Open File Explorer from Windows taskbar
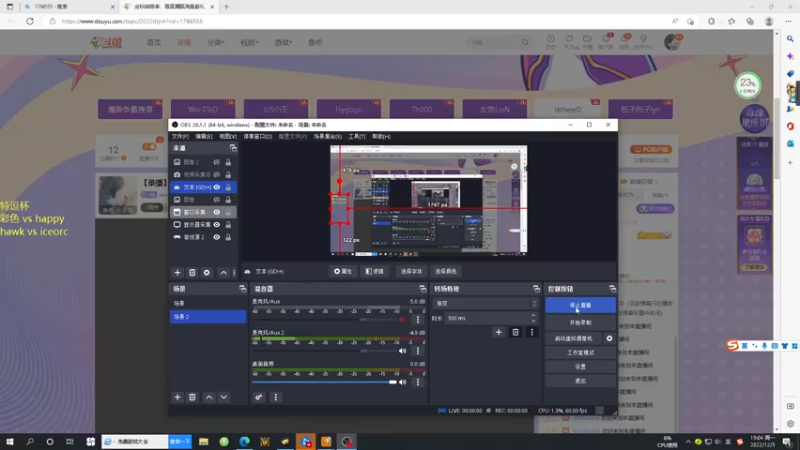This screenshot has width=800, height=450. click(204, 441)
